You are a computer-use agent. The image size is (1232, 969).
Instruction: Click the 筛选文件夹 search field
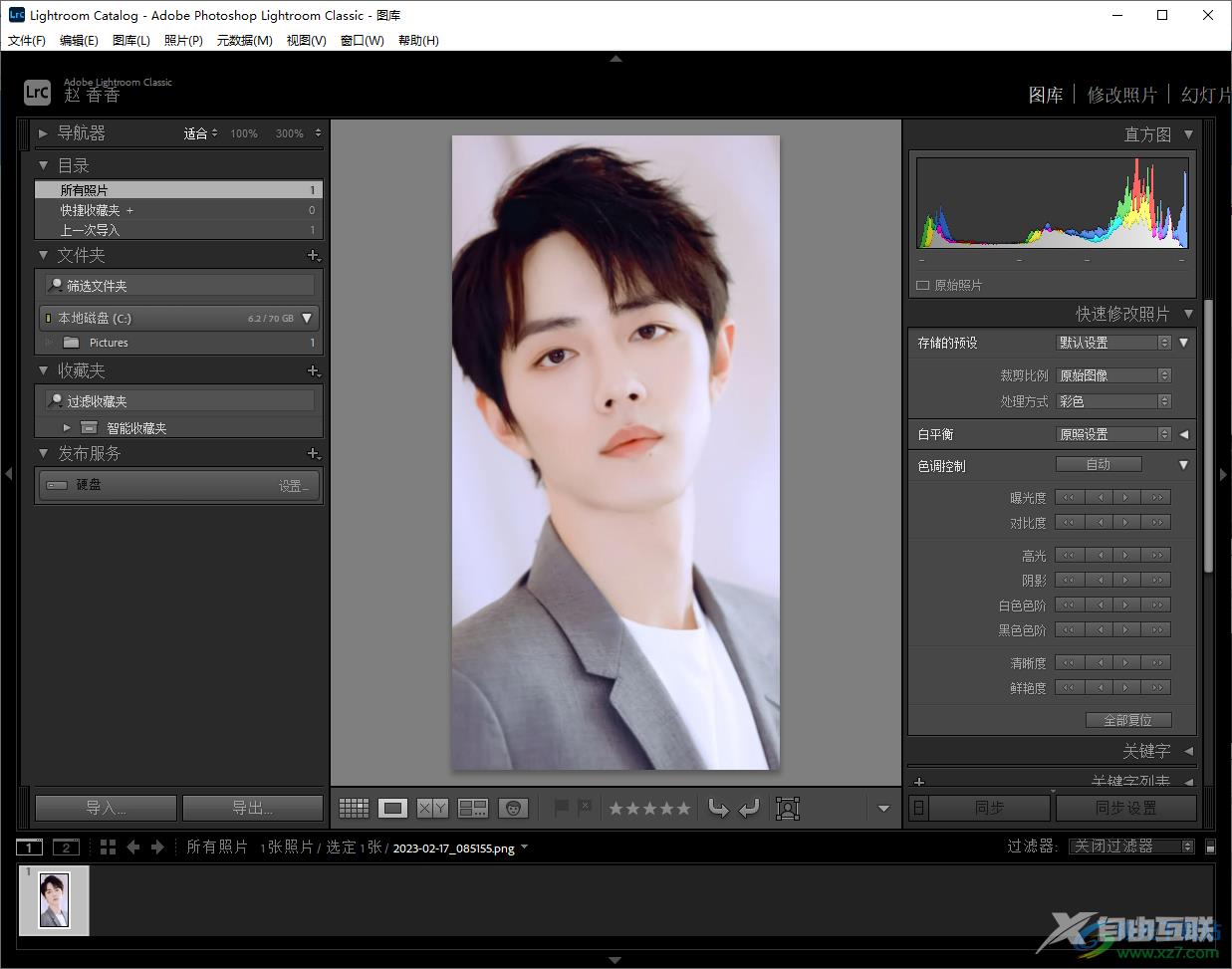[x=180, y=286]
